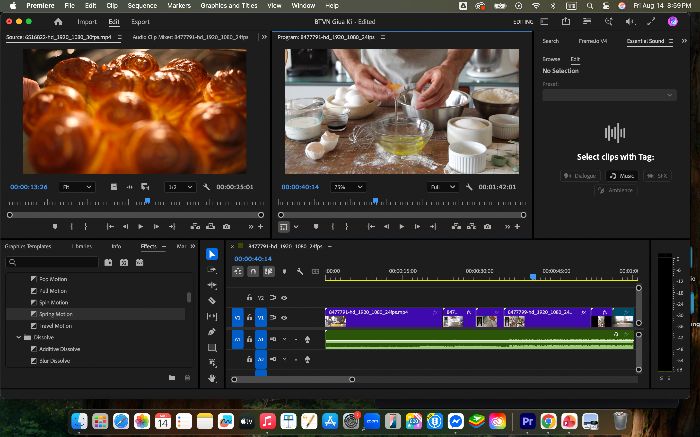Open Source monitor resolution dropdown
Viewport: 700px width, 437px height.
[180, 187]
